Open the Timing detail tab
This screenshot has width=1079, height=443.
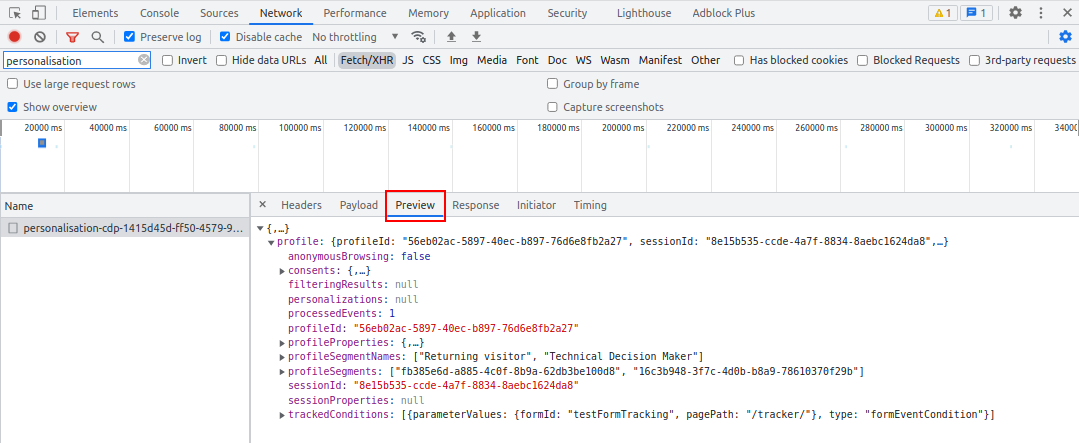(x=590, y=205)
